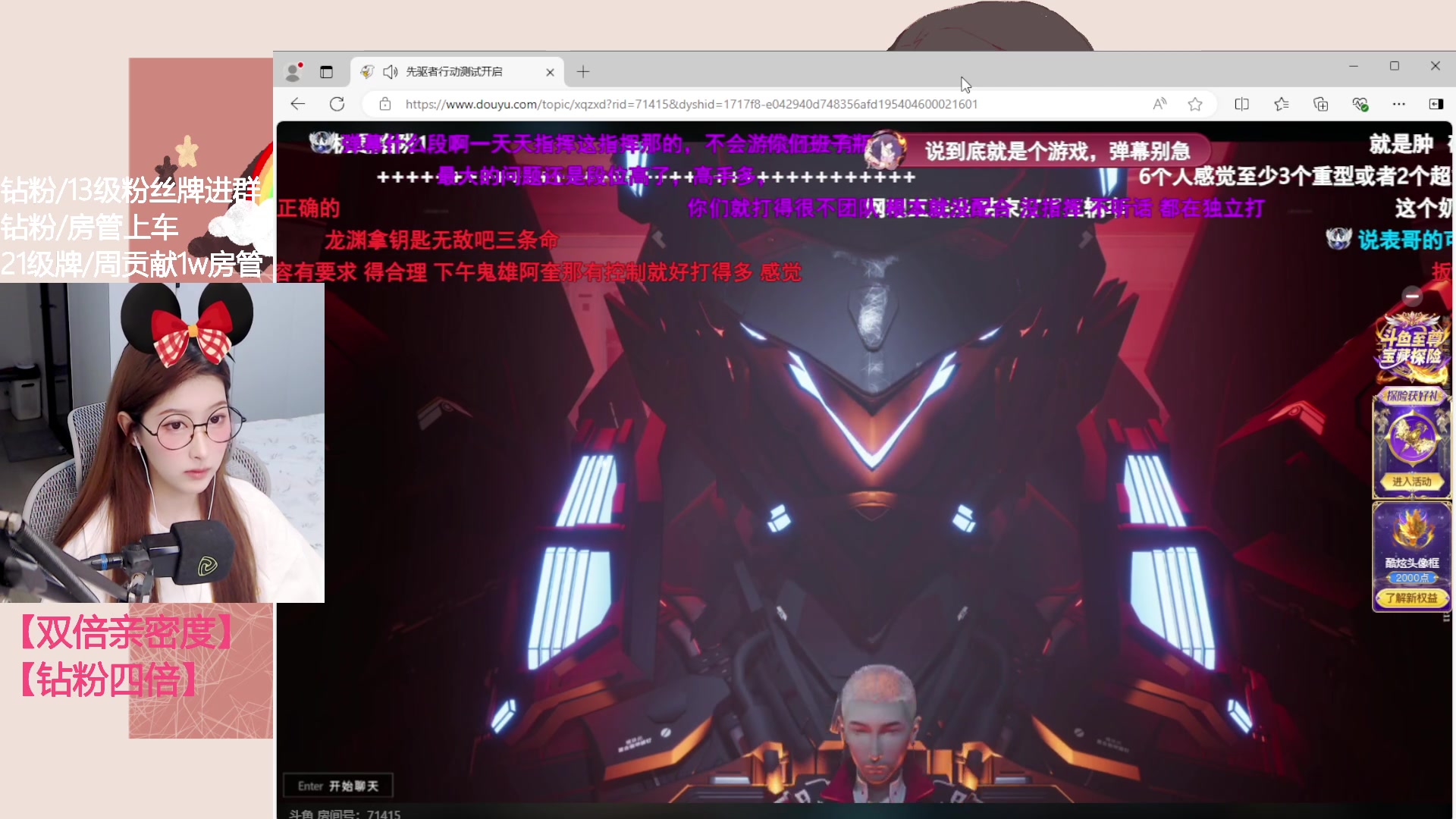
Task: Collapse the activity panel minus button
Action: [x=1412, y=296]
